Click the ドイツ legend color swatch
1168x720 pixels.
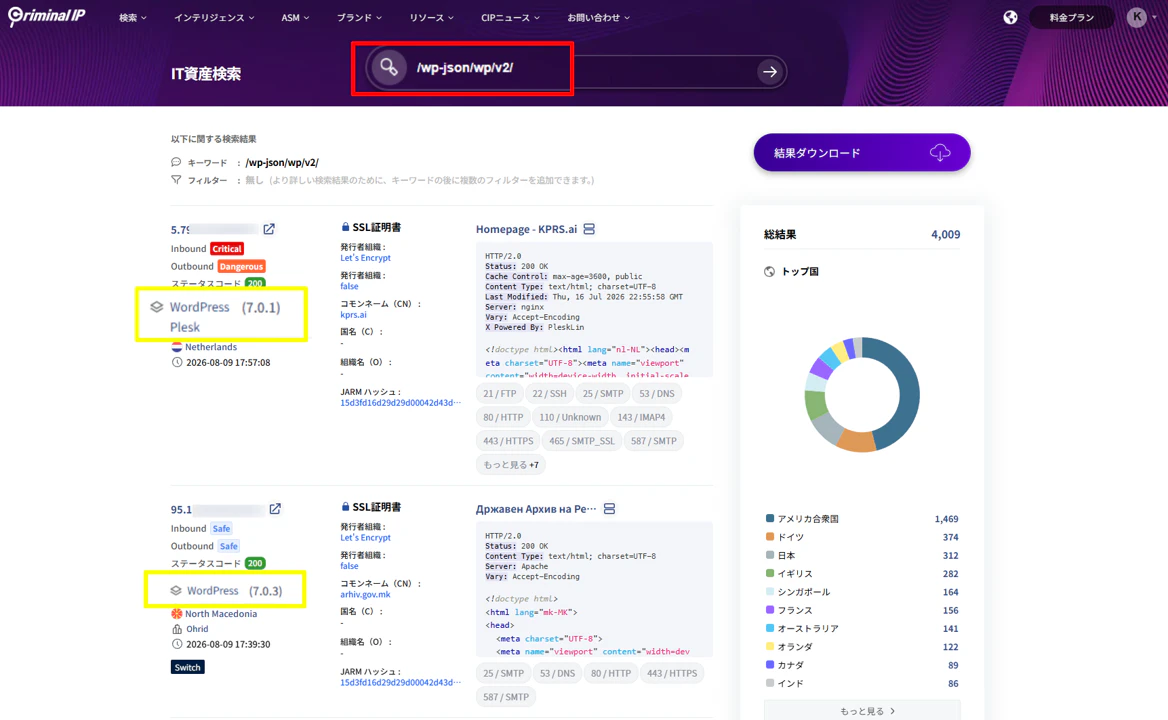(x=769, y=537)
